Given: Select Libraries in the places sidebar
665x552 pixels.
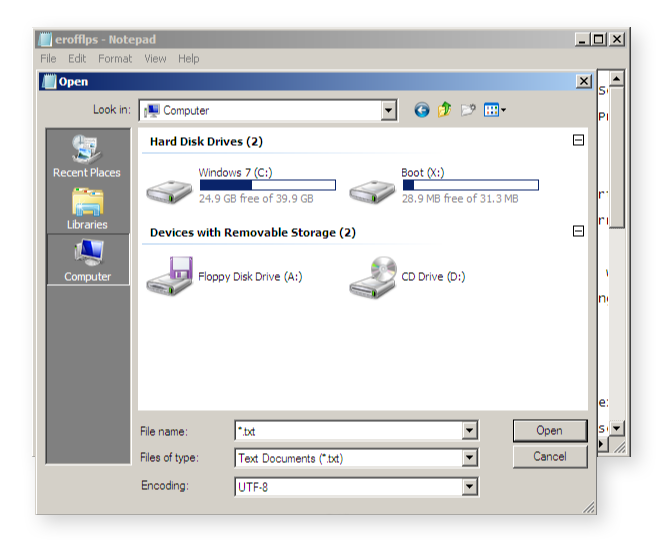Looking at the screenshot, I should [x=87, y=209].
